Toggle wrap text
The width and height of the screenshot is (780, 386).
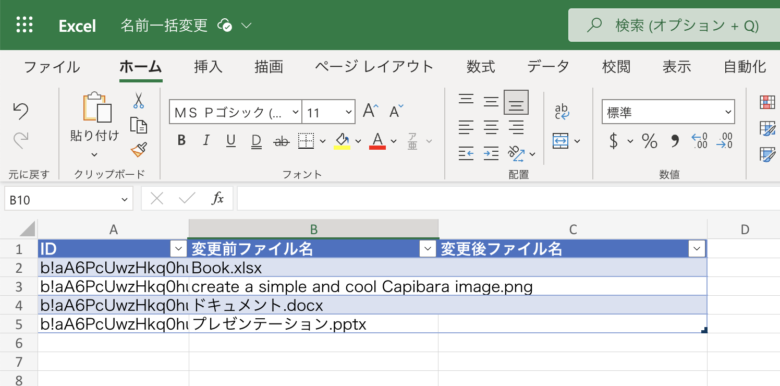562,112
